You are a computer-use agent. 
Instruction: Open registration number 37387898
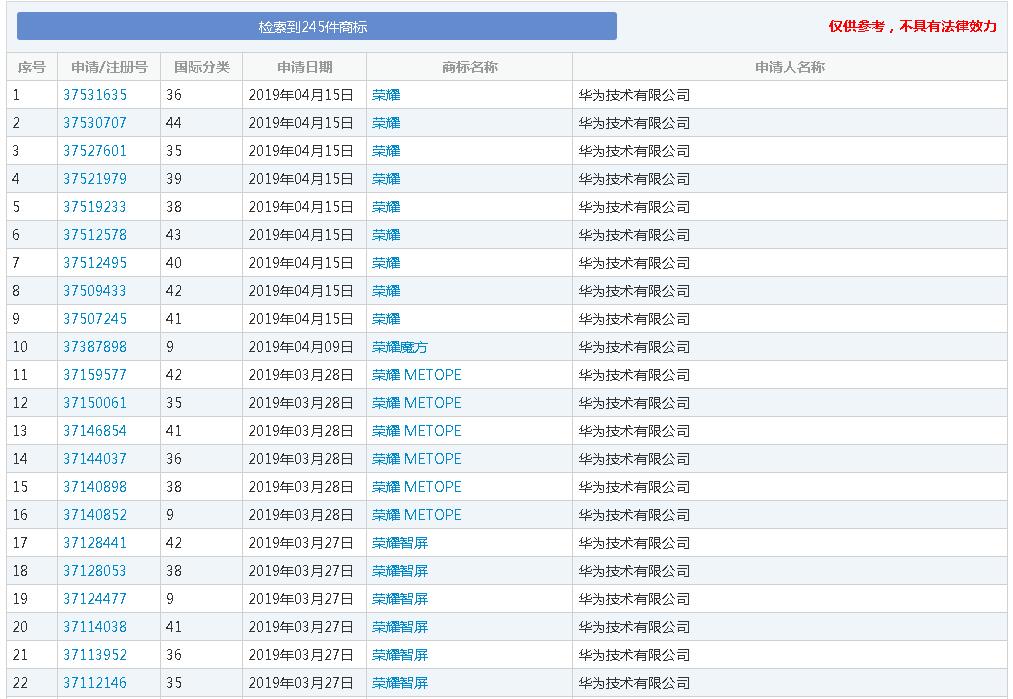(95, 347)
